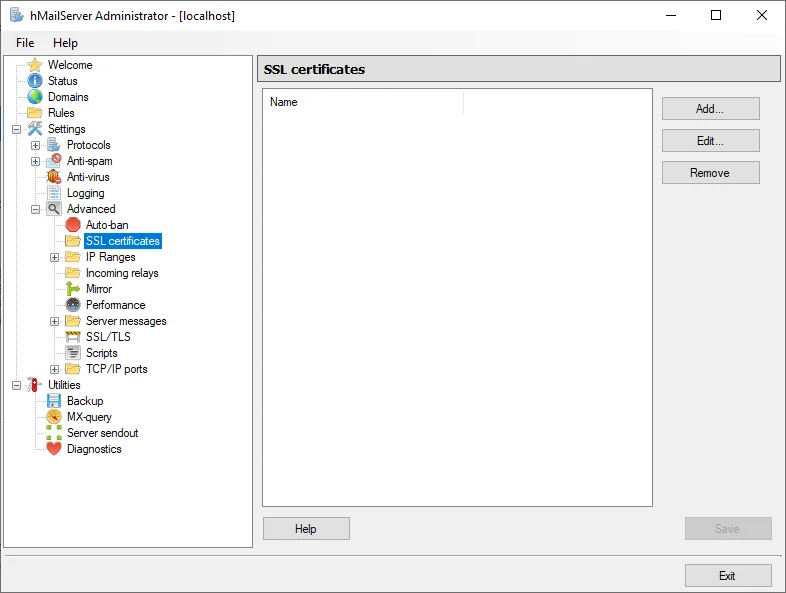
Task: Open the Help menu
Action: pyautogui.click(x=65, y=43)
